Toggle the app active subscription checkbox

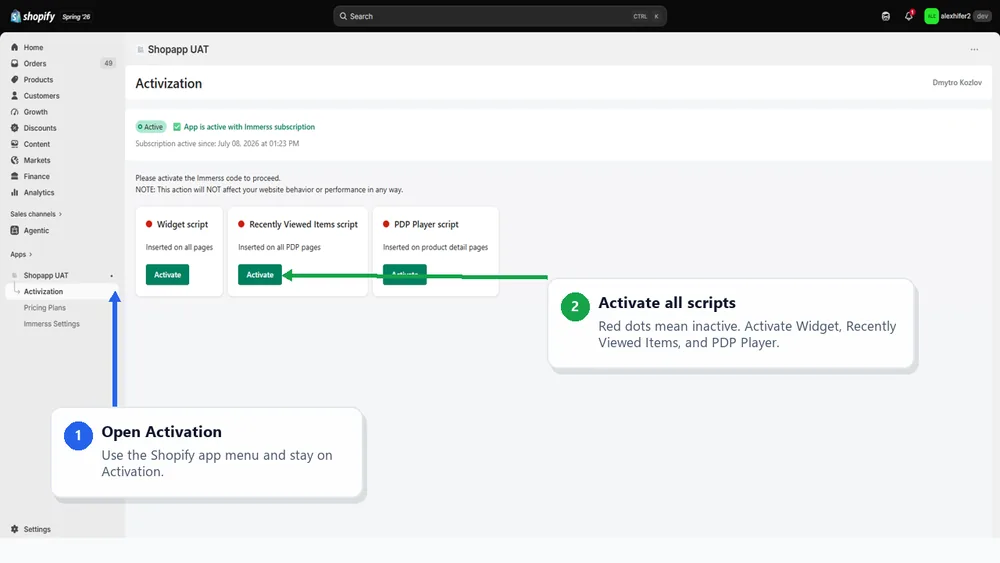(x=177, y=127)
